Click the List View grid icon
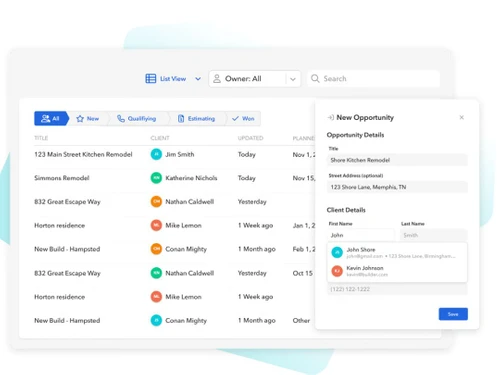 pyautogui.click(x=151, y=79)
